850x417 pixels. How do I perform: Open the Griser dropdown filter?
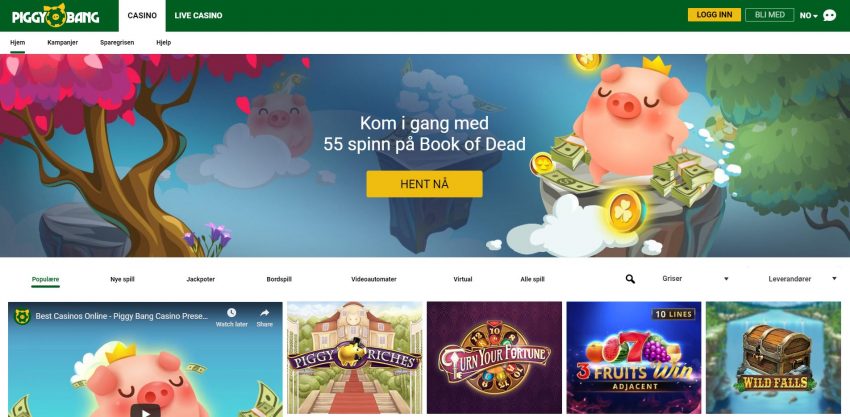[x=696, y=279]
